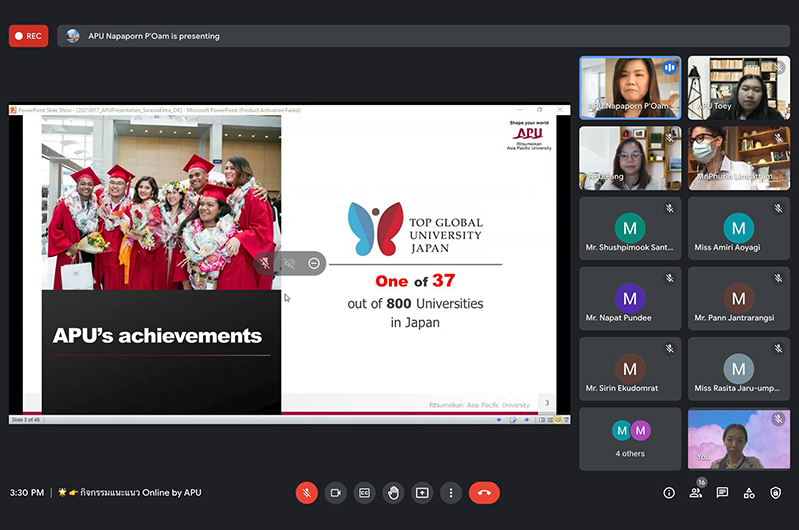Select Mr. Shushpimook participant tile
The image size is (799, 530).
[630, 228]
